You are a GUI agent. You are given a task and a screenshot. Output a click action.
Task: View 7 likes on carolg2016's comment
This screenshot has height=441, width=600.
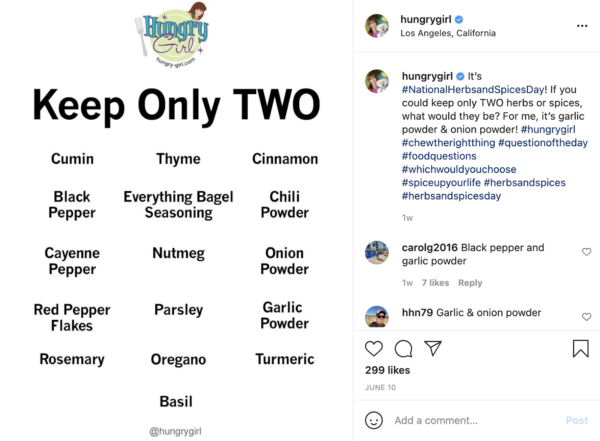click(435, 283)
